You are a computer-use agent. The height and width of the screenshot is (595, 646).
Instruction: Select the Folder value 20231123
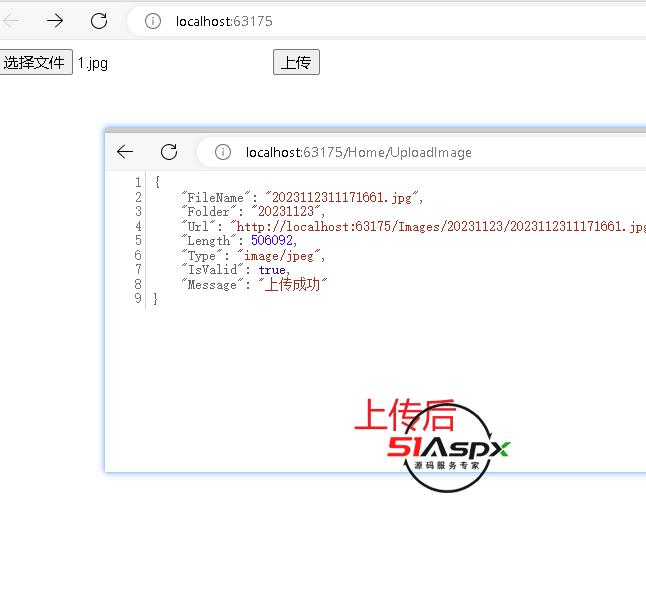click(x=286, y=212)
